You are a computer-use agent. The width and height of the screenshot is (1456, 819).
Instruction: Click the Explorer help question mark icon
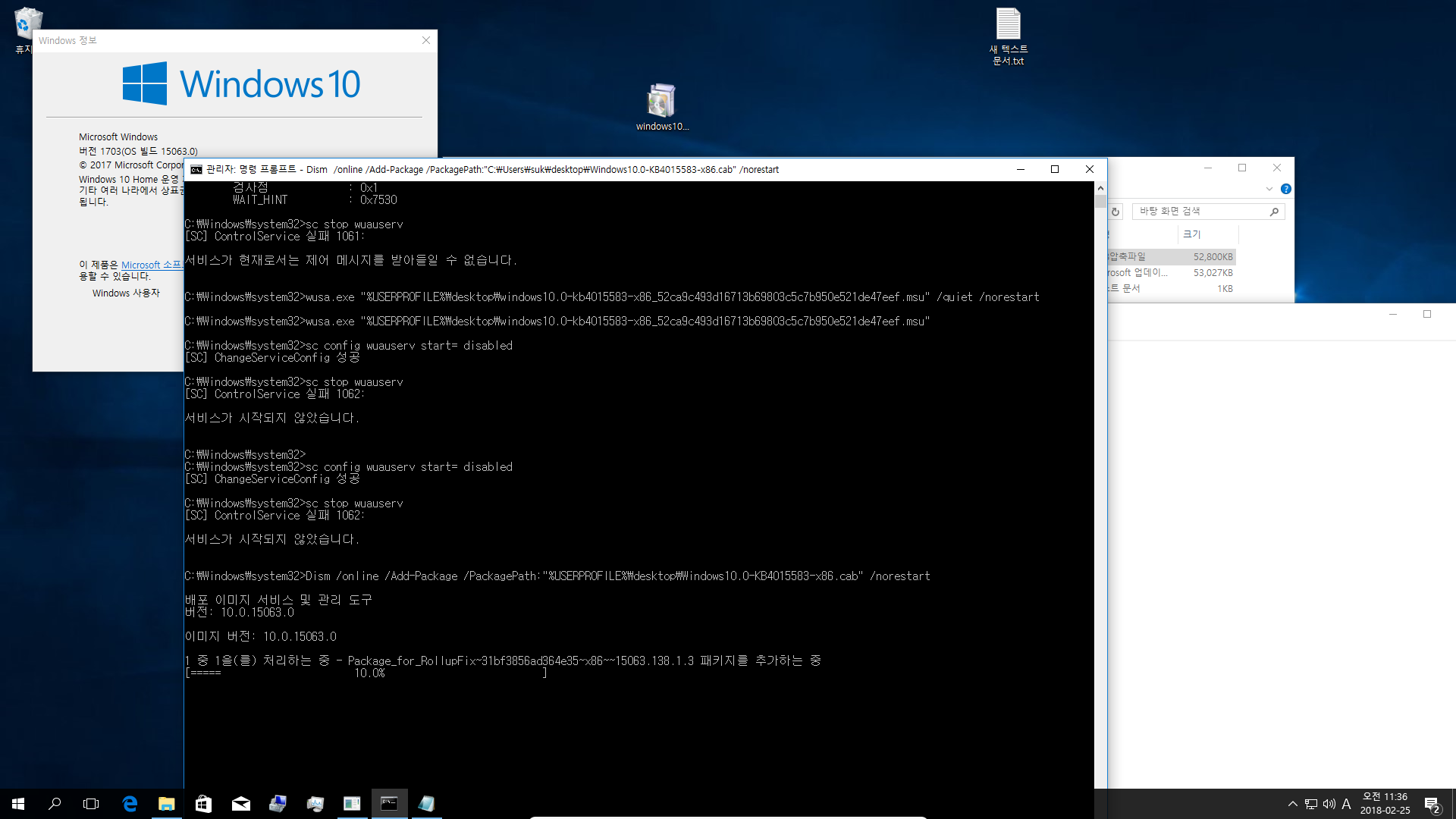tap(1285, 189)
